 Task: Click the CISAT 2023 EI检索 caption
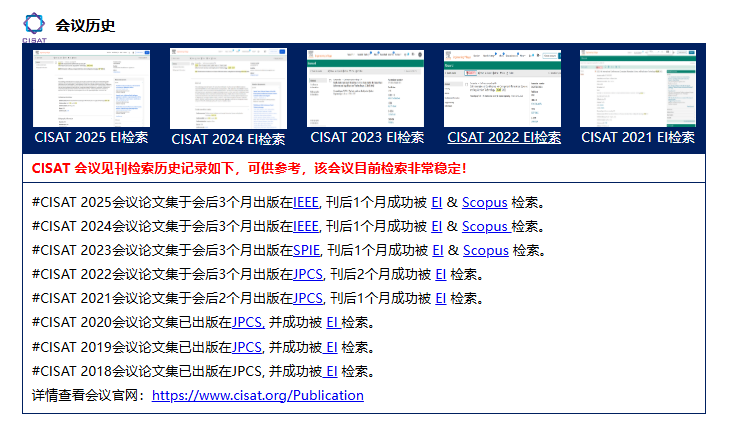click(x=367, y=137)
